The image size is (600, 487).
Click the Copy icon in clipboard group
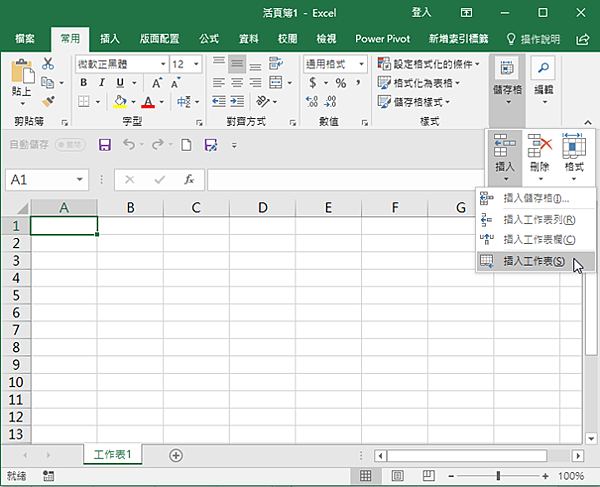click(48, 82)
